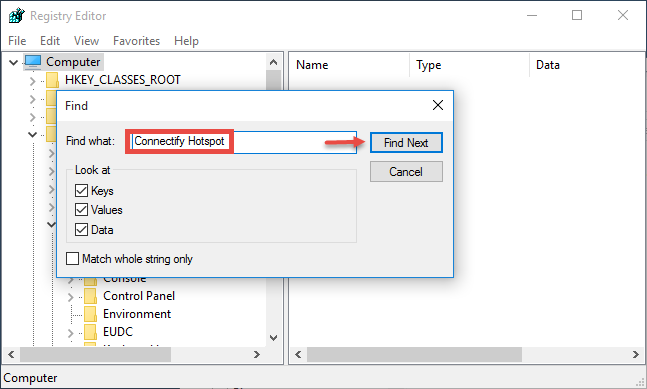The height and width of the screenshot is (389, 647).
Task: Close the Registry Editor window
Action: coord(623,16)
